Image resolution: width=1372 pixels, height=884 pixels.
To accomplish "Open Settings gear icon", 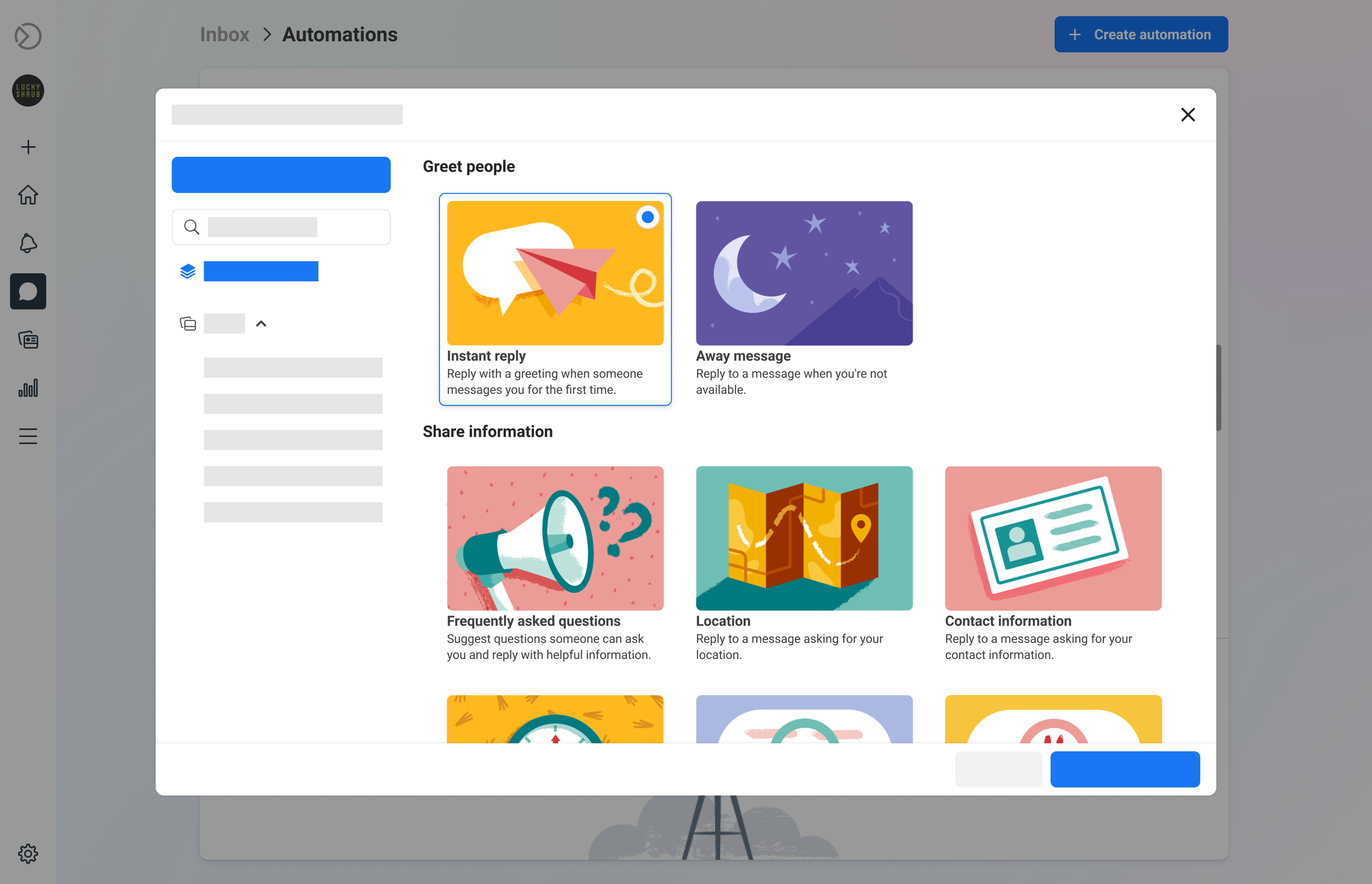I will 27,854.
